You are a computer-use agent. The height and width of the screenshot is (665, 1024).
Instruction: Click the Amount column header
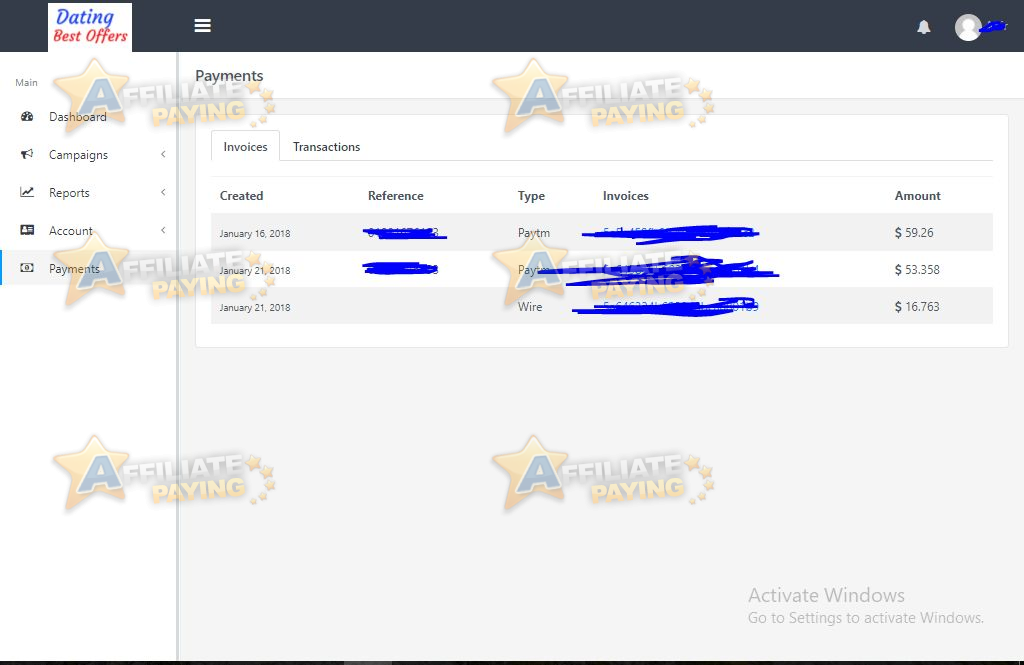[916, 196]
